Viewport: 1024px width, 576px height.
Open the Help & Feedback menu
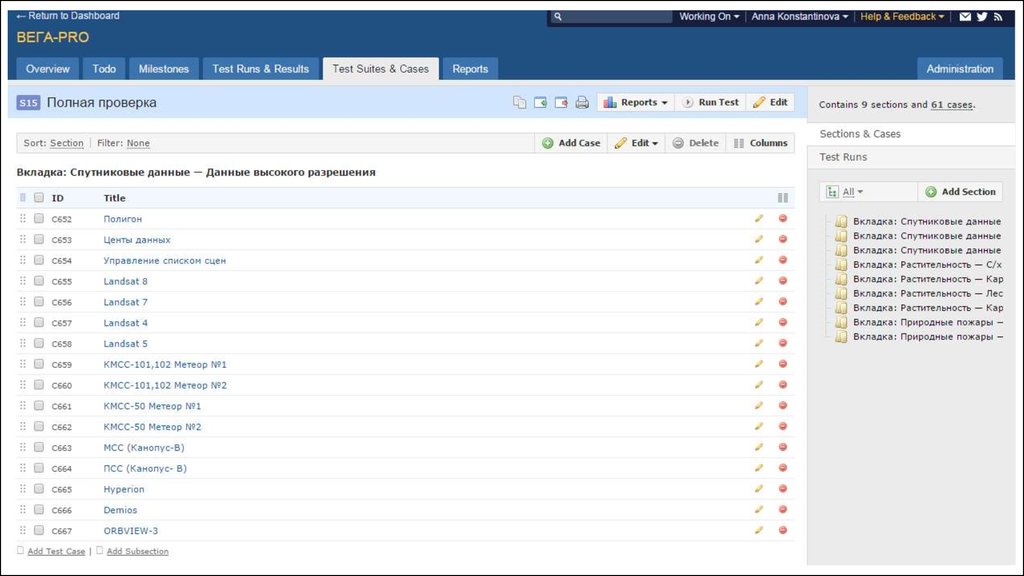902,16
